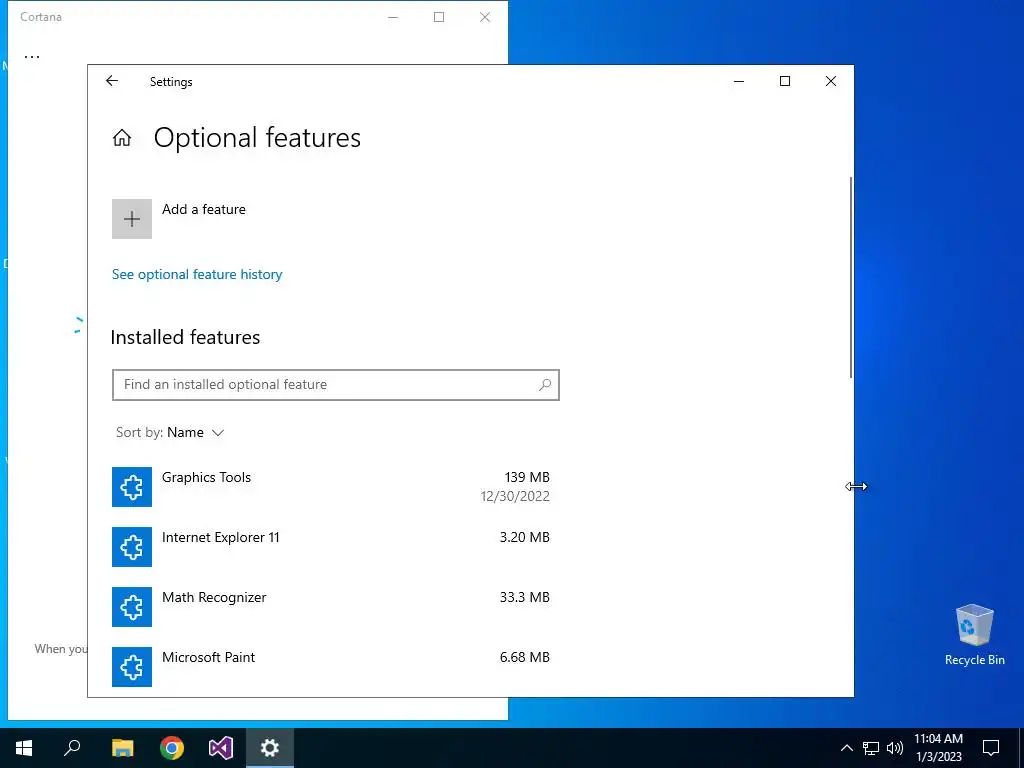Image resolution: width=1024 pixels, height=768 pixels.
Task: Open the Recycle Bin desktop icon
Action: [974, 635]
